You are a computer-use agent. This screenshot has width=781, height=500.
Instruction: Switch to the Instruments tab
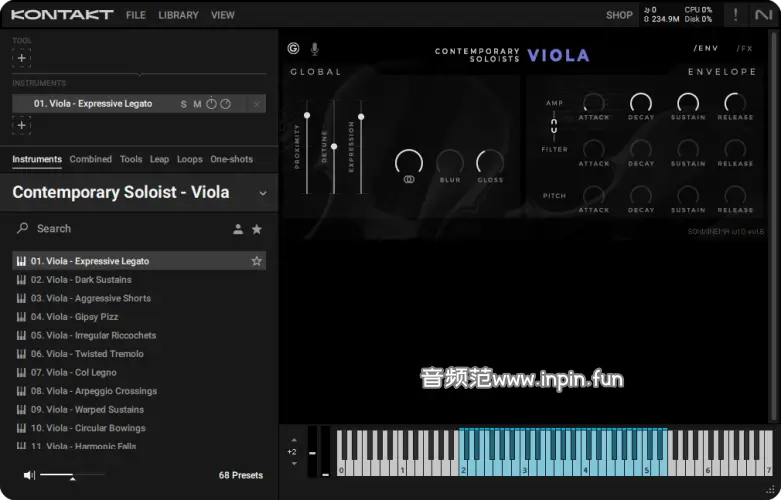click(x=37, y=159)
